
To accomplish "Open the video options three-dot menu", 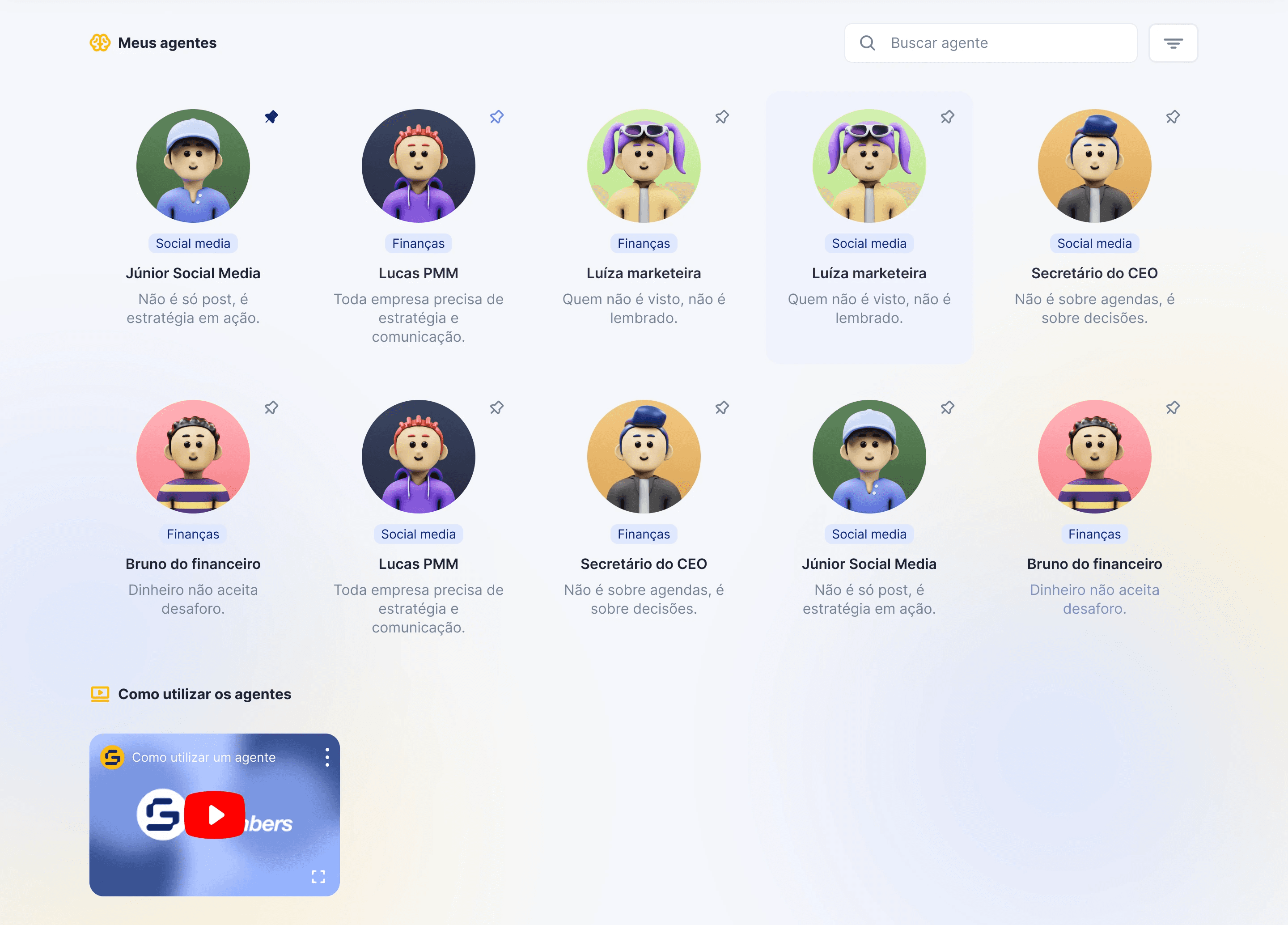I will 327,757.
